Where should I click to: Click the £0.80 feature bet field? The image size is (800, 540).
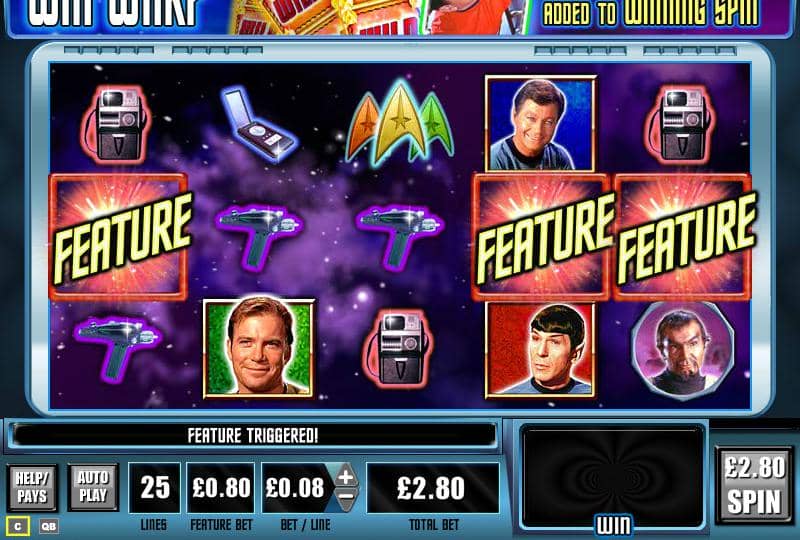(221, 488)
